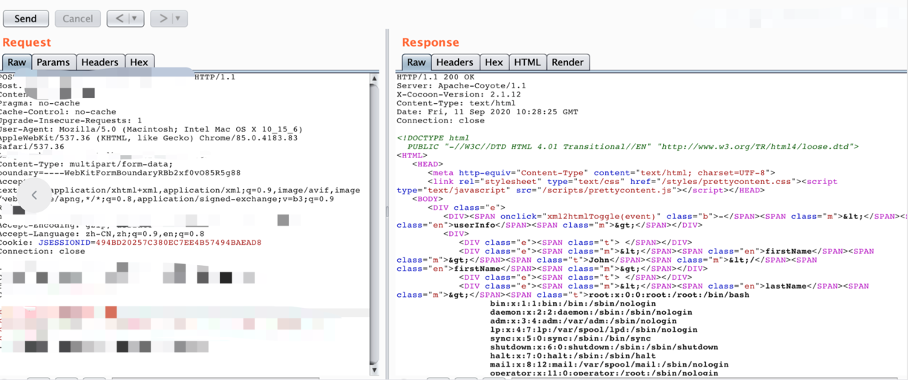Click the User-Agent Mozilla/5.0 line

[x=151, y=129]
